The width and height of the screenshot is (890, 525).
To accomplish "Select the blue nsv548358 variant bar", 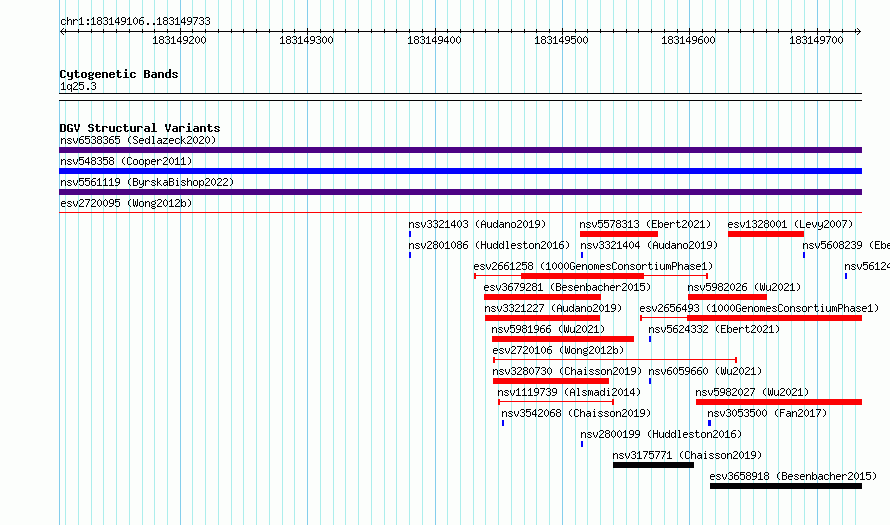I will tap(460, 171).
